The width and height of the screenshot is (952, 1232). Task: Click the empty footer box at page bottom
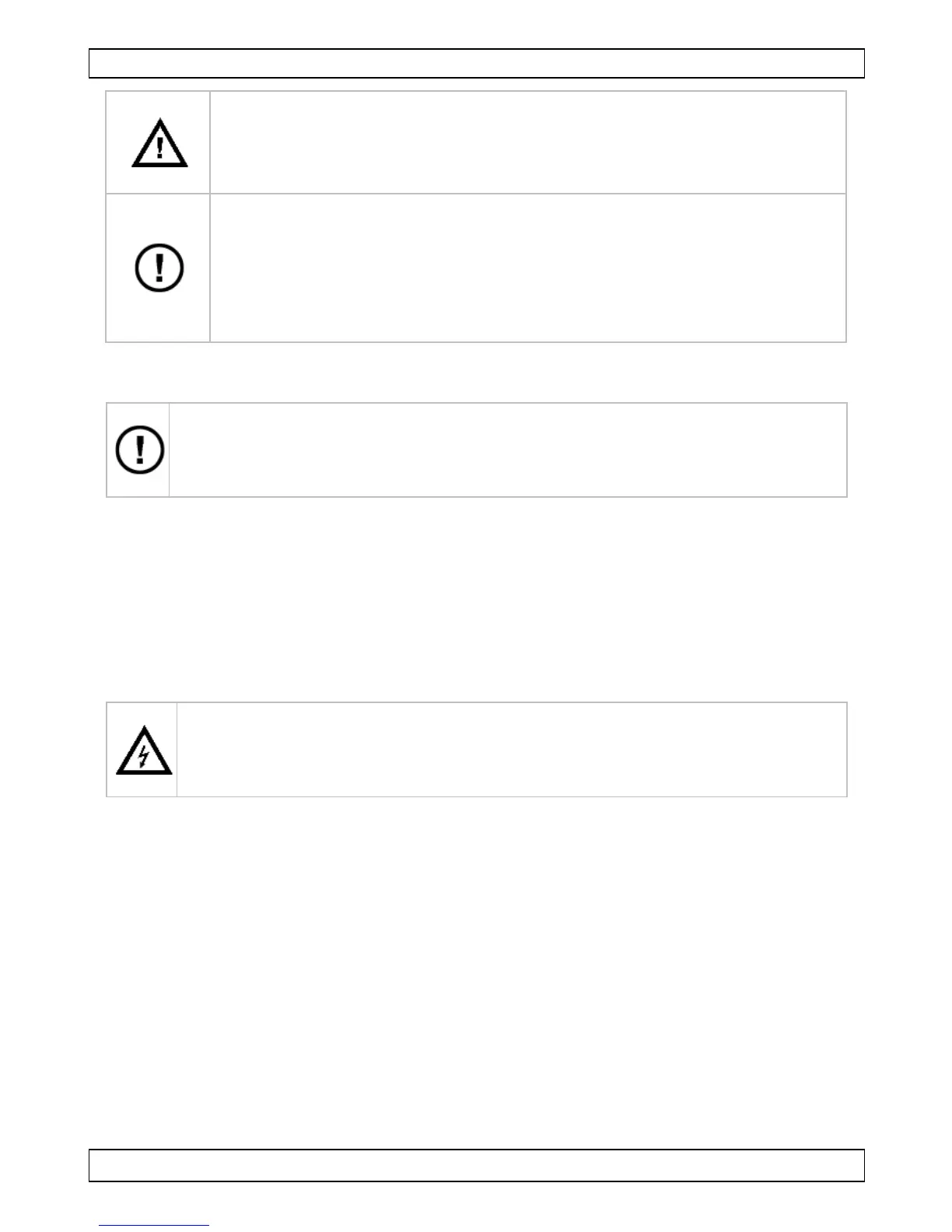pos(476,1165)
